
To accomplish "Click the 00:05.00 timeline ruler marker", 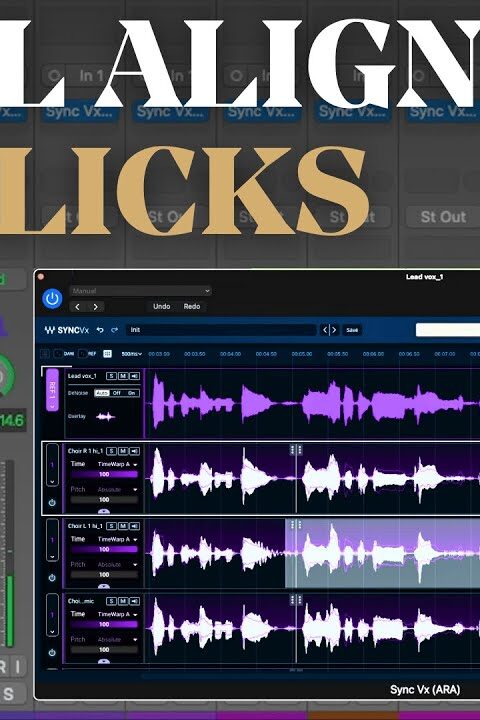I will pyautogui.click(x=302, y=354).
